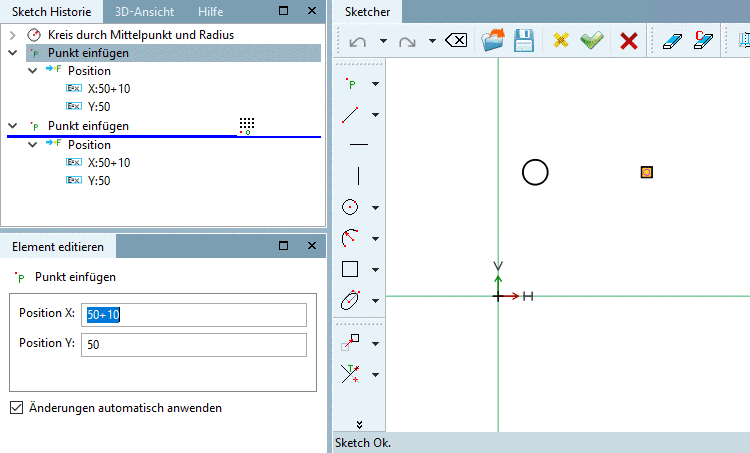
Task: Open the slot tool dropdown arrow
Action: [x=375, y=300]
